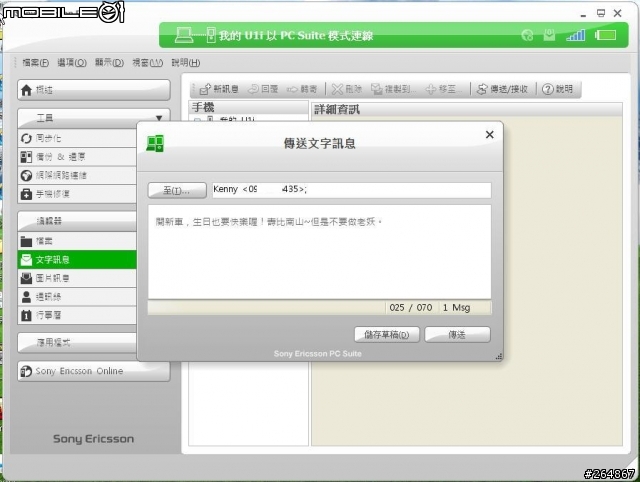This screenshot has width=640, height=482.
Task: Click the 手機 column header
Action: click(248, 107)
